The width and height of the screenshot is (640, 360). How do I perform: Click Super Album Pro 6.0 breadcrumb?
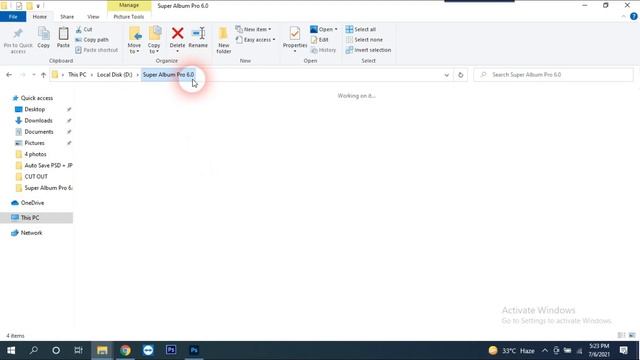[x=168, y=75]
